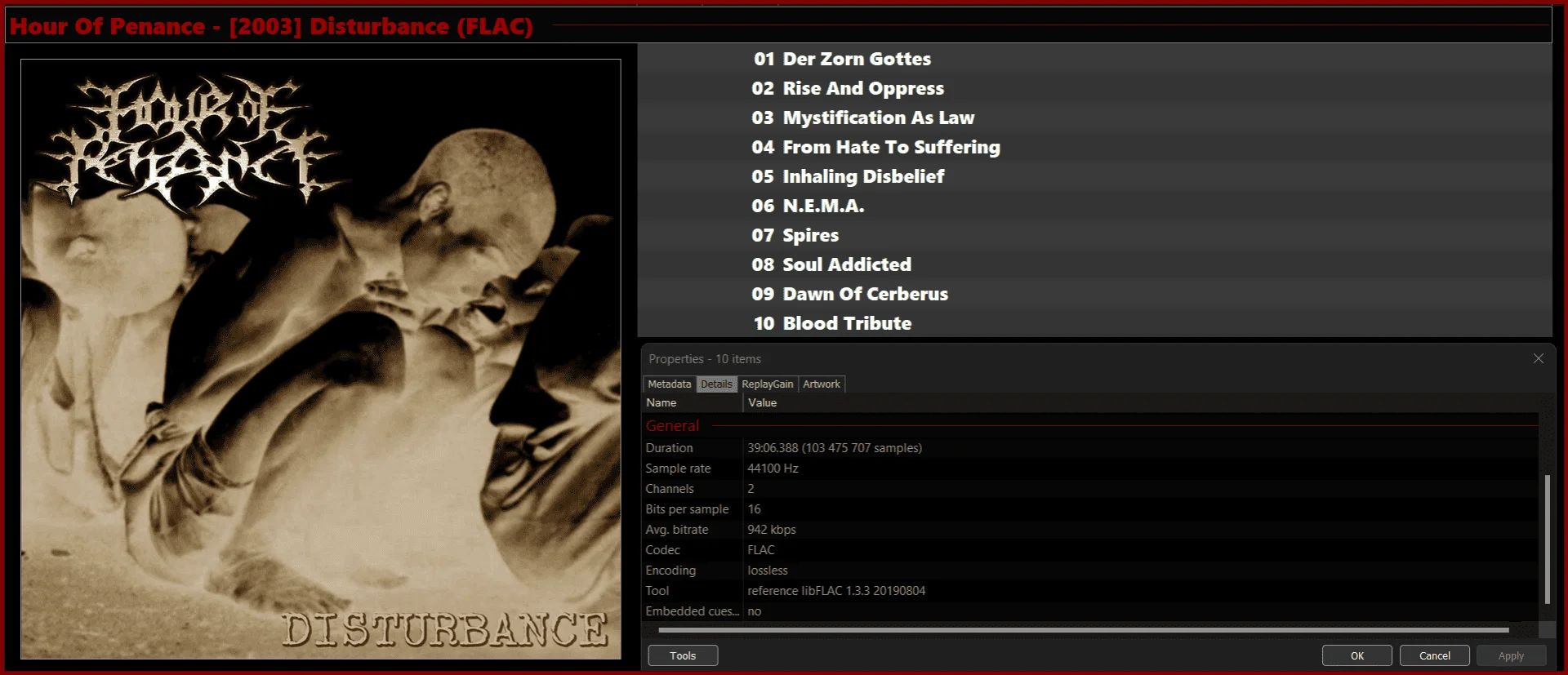The width and height of the screenshot is (1568, 675).
Task: Select the Encoding value lossless
Action: 768,570
